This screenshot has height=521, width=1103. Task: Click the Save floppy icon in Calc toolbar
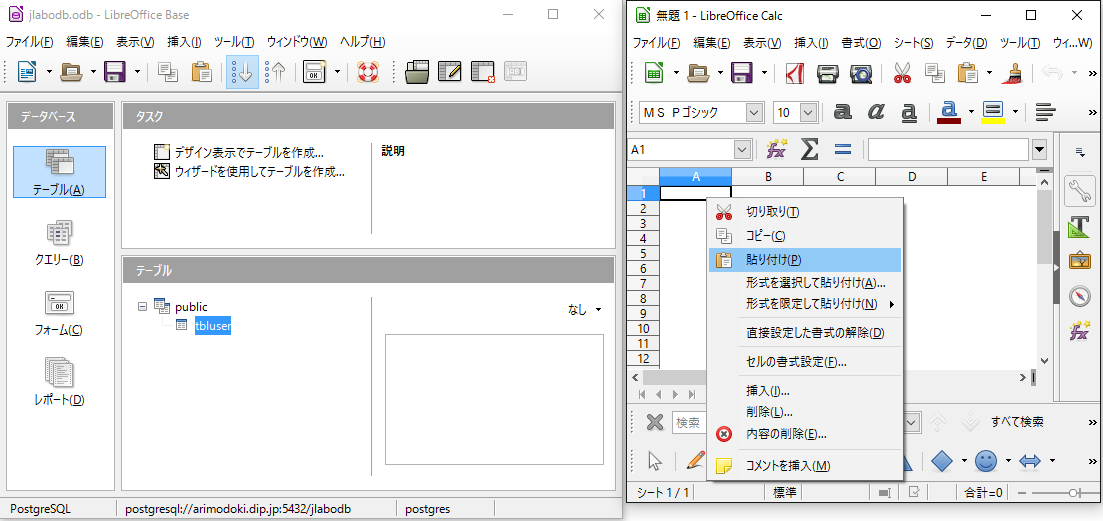coord(741,72)
